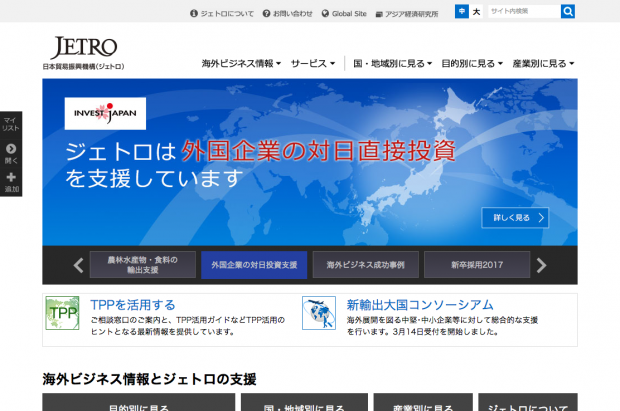The image size is (620, 411).
Task: Expand サービス dropdown menu
Action: [313, 63]
